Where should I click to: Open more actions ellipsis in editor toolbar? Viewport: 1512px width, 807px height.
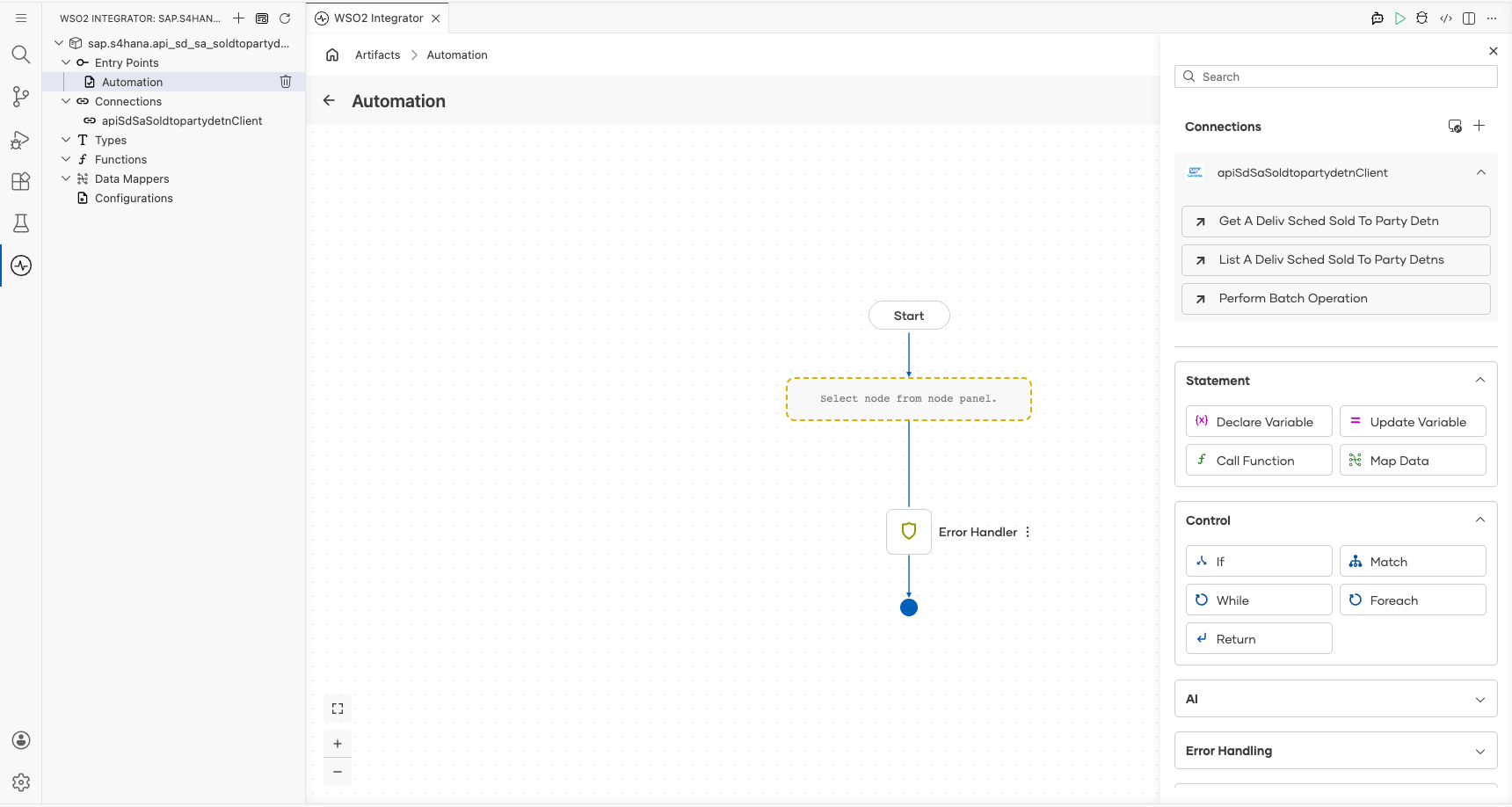(x=1492, y=18)
